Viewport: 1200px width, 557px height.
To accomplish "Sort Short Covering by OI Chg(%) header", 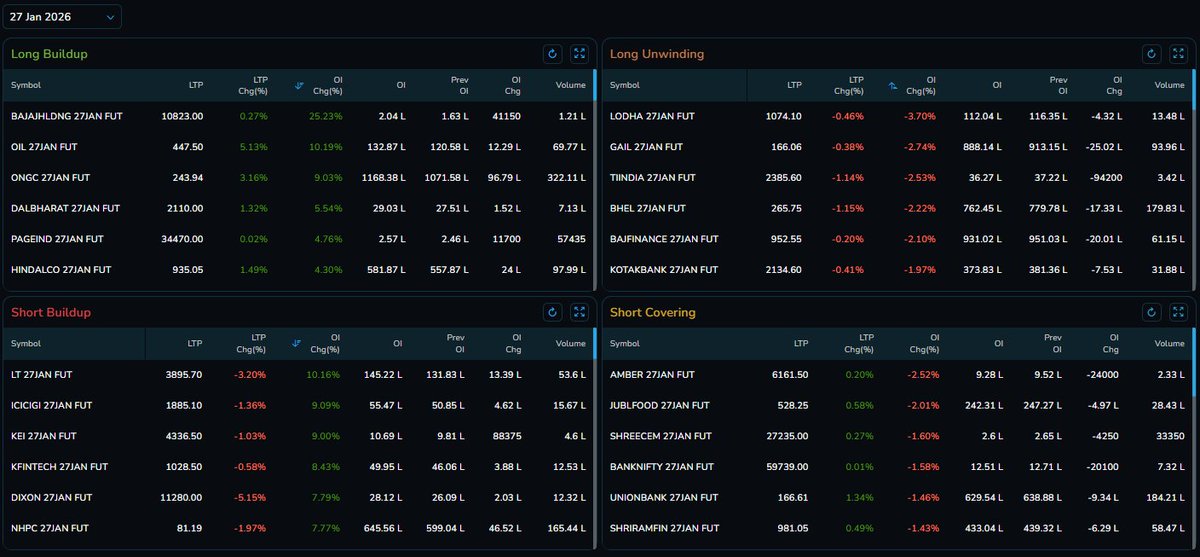I will pyautogui.click(x=922, y=343).
